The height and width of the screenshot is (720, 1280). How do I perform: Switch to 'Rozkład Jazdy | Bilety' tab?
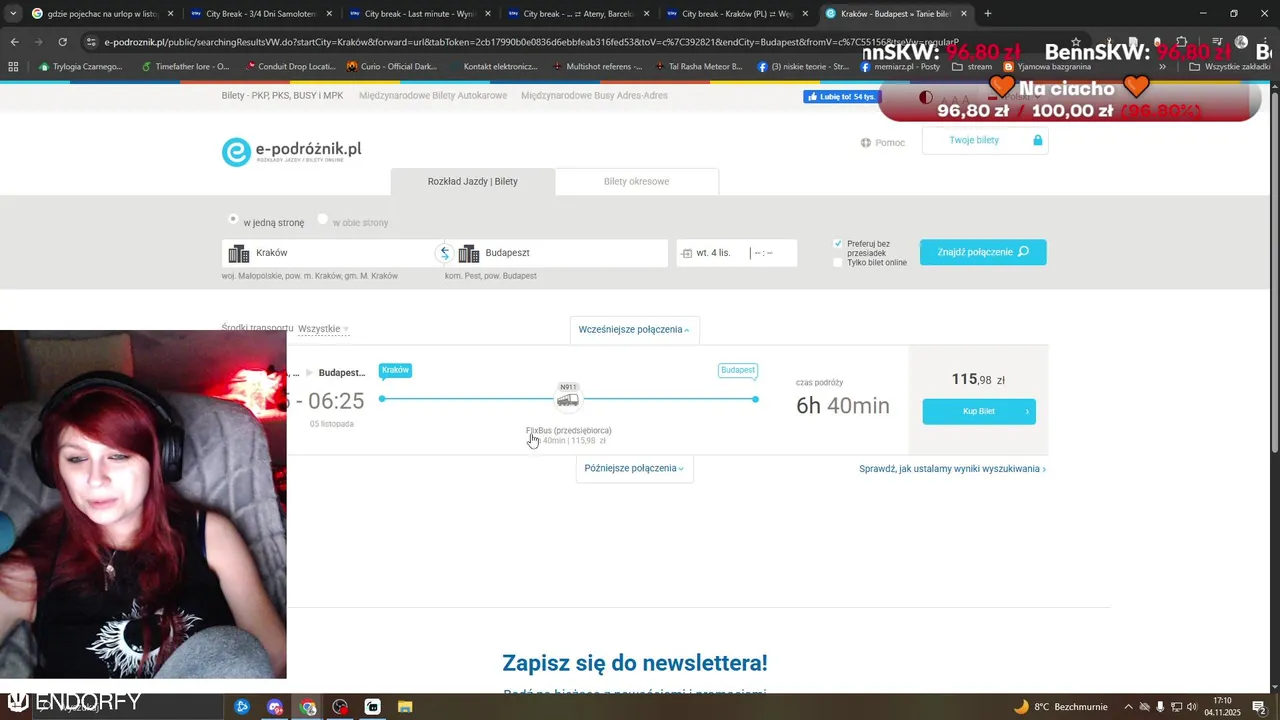(x=473, y=181)
